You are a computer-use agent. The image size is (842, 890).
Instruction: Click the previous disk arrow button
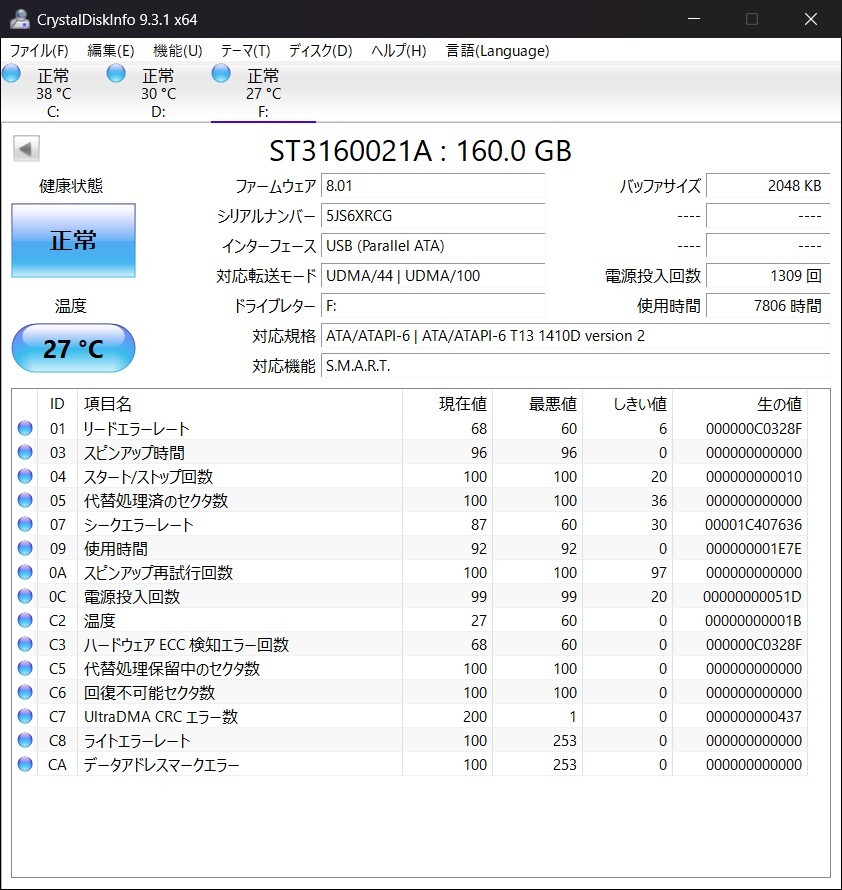(26, 149)
